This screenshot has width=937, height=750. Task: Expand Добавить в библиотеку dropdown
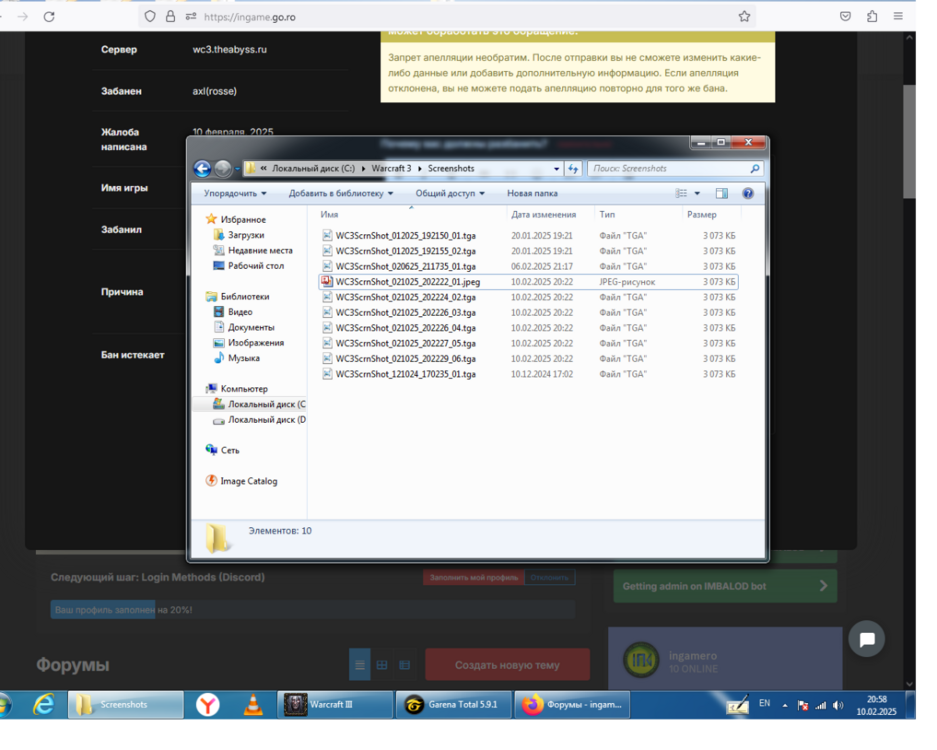[340, 194]
